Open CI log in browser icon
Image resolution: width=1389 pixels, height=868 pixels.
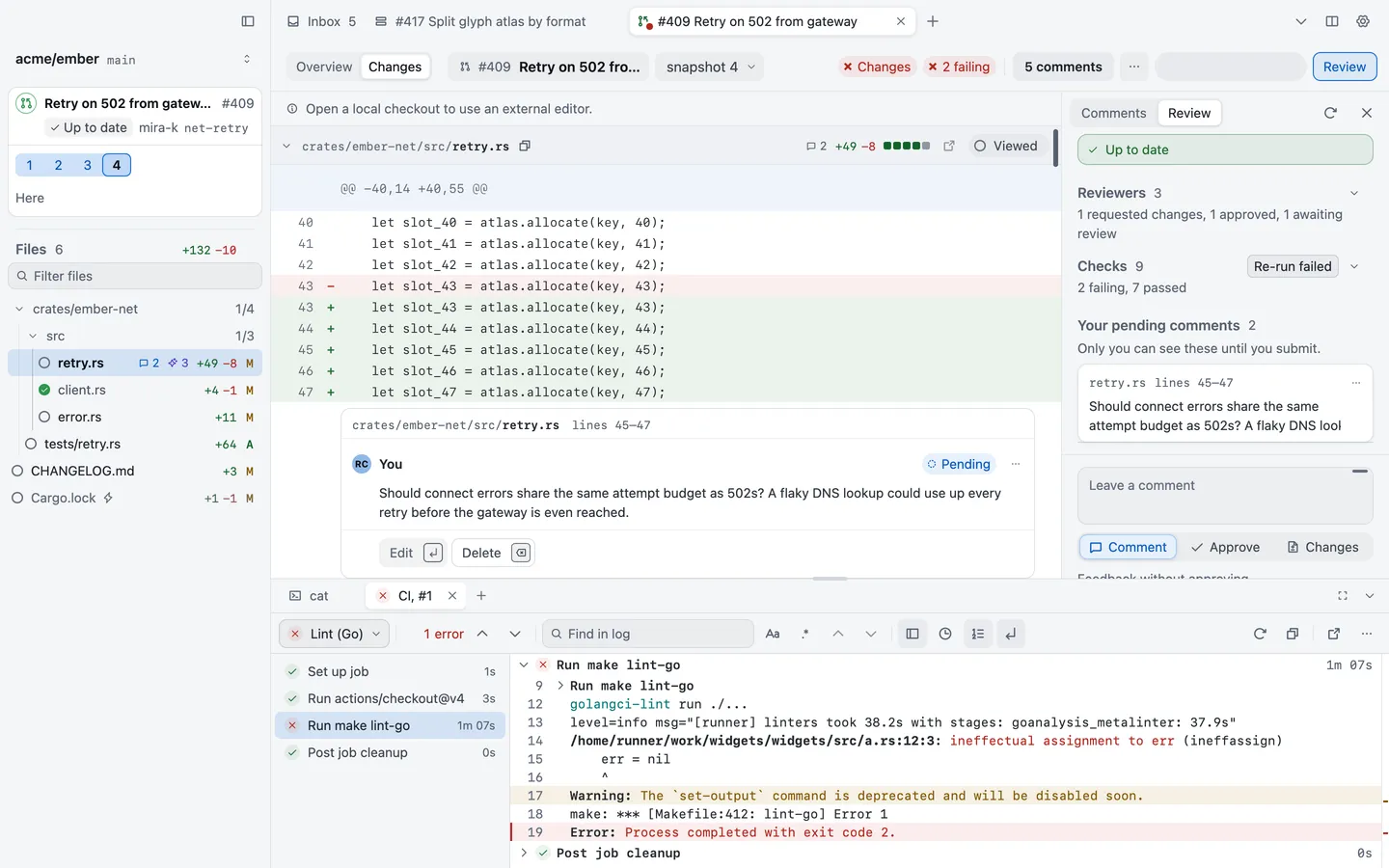(1334, 634)
